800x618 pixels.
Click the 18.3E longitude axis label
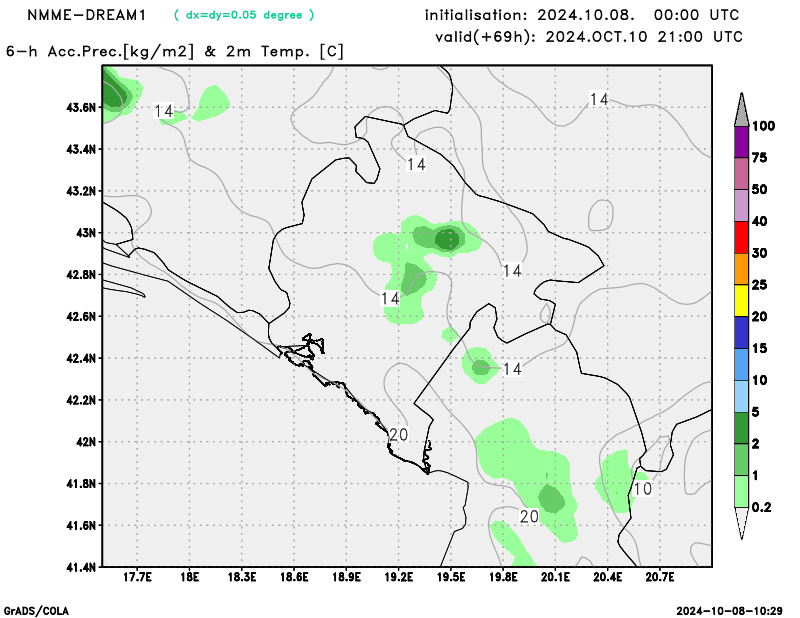pos(241,577)
